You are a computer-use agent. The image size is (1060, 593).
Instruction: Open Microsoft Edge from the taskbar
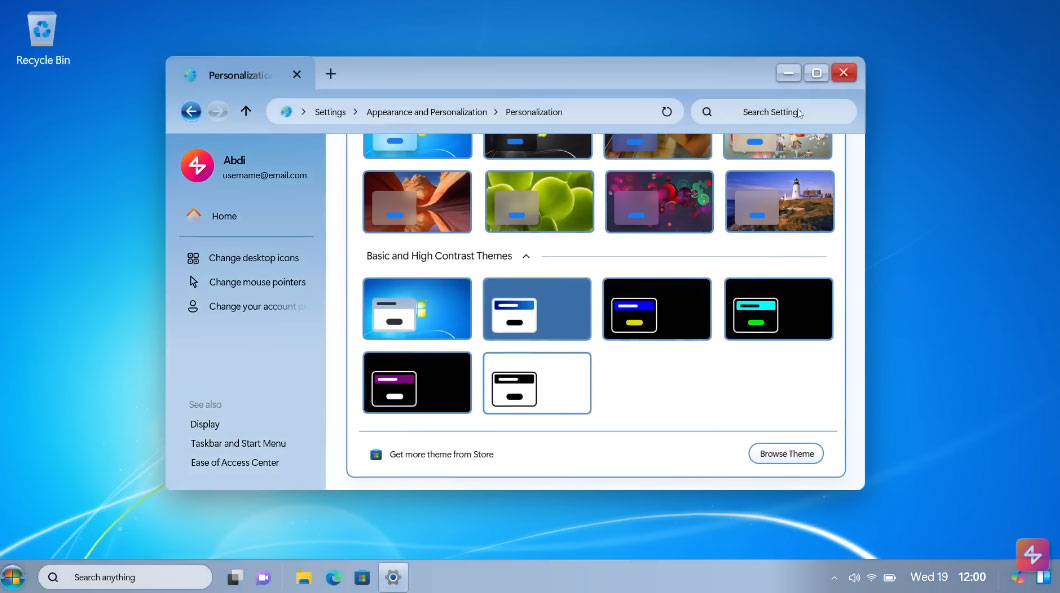(332, 577)
